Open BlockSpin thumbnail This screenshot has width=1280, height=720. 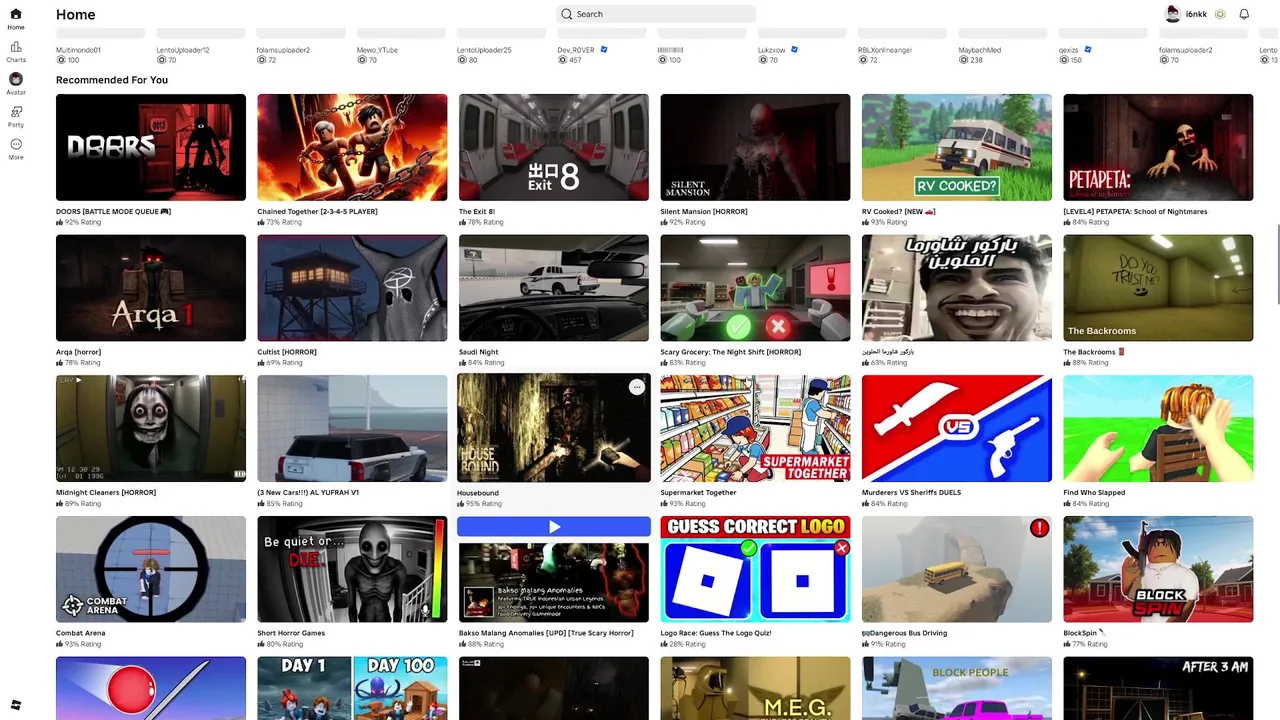pos(1158,569)
